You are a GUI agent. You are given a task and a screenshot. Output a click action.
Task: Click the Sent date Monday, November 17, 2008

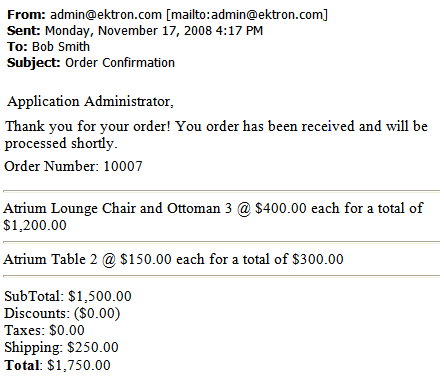pos(128,31)
